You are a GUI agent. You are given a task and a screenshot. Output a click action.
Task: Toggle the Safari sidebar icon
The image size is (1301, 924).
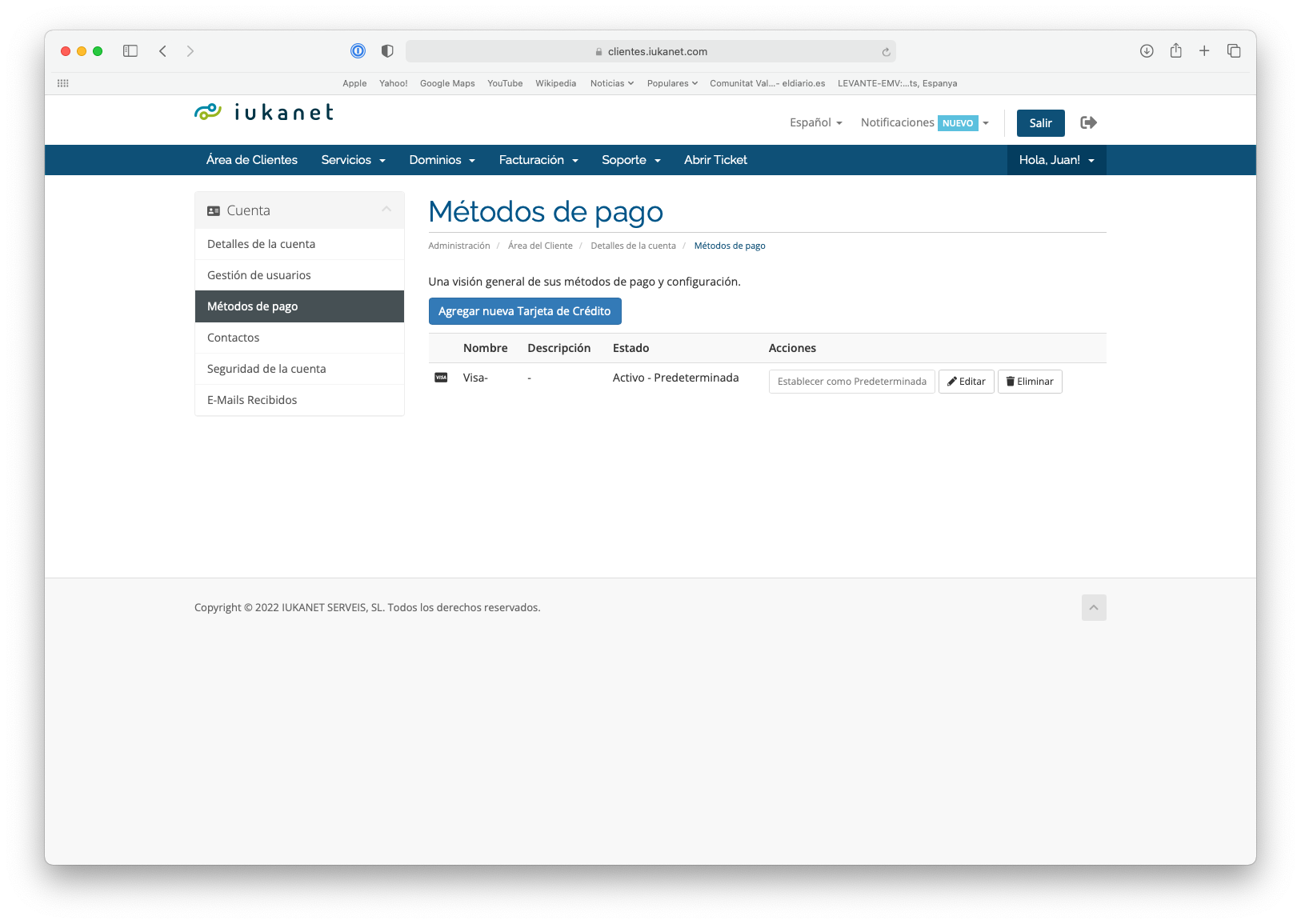click(x=130, y=51)
